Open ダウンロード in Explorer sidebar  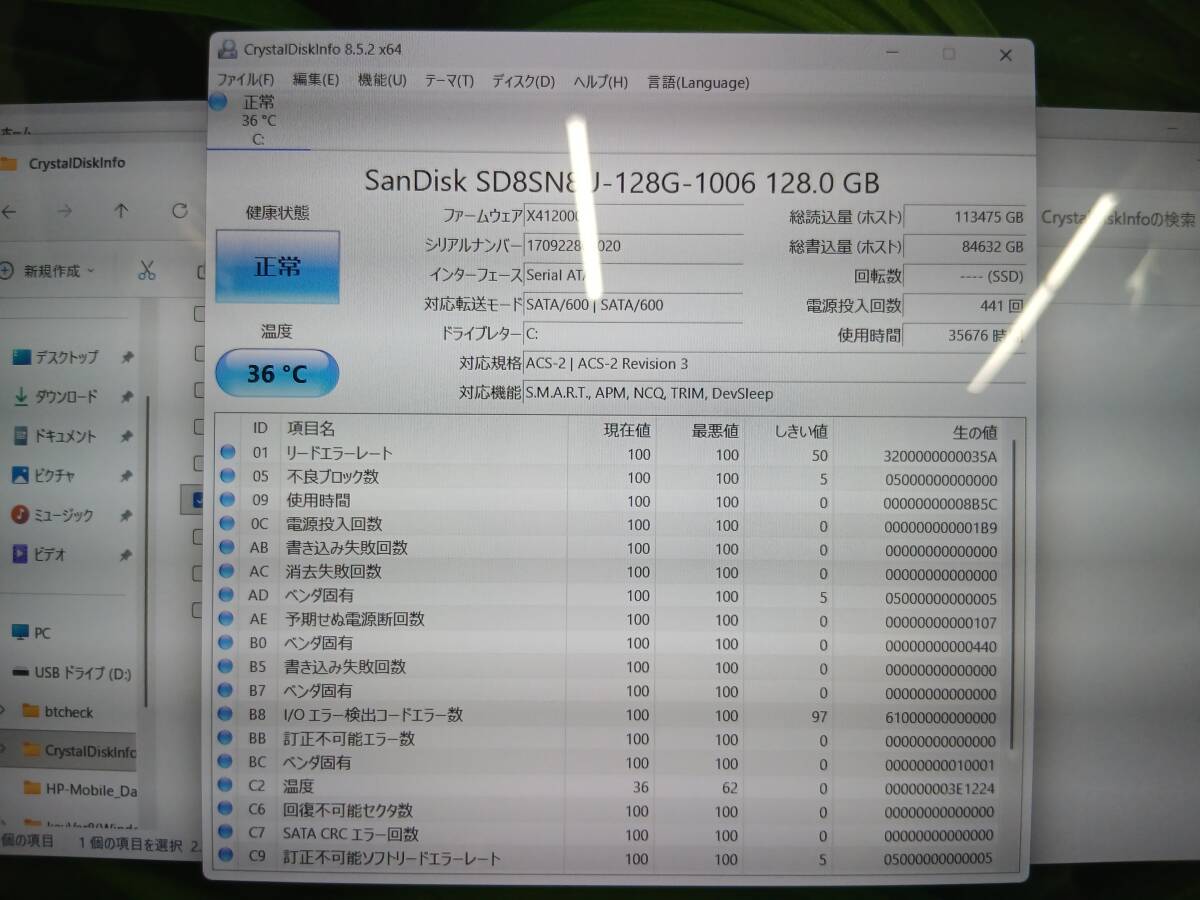(66, 397)
